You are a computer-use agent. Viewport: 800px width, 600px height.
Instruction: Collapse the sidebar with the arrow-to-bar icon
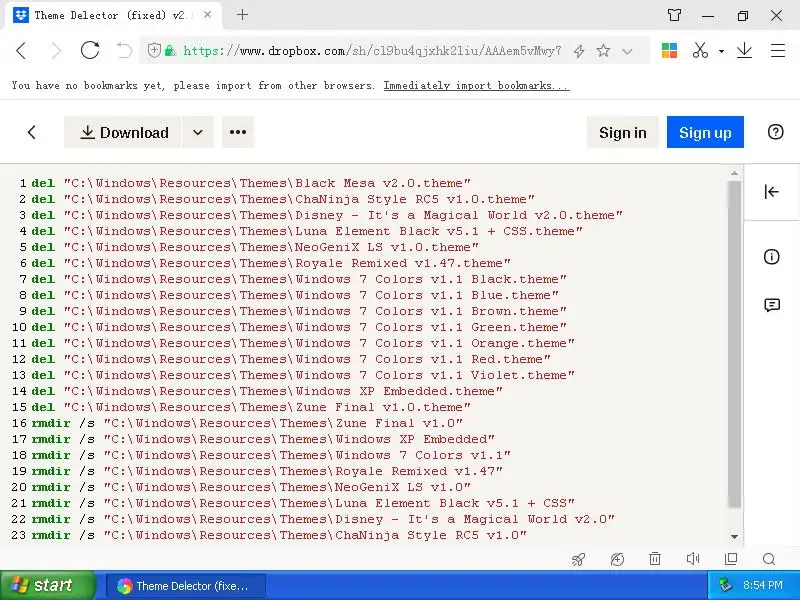tap(771, 192)
